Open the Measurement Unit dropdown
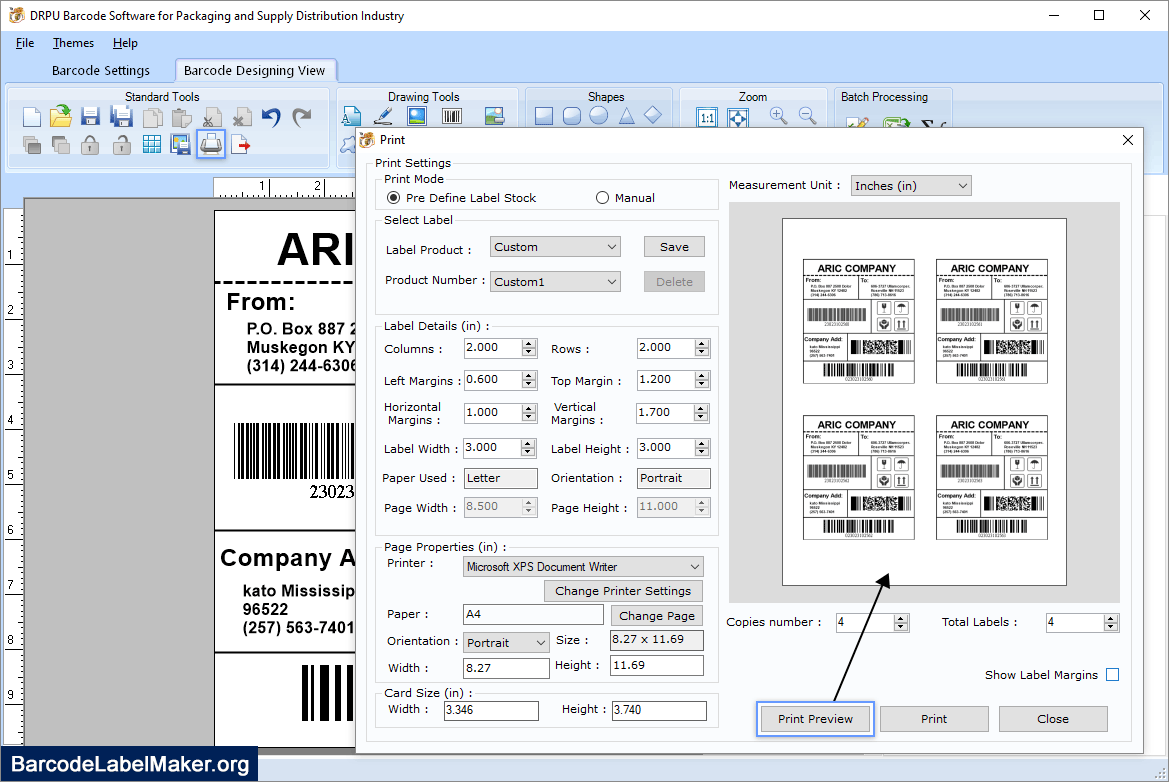The width and height of the screenshot is (1169, 782). click(911, 186)
